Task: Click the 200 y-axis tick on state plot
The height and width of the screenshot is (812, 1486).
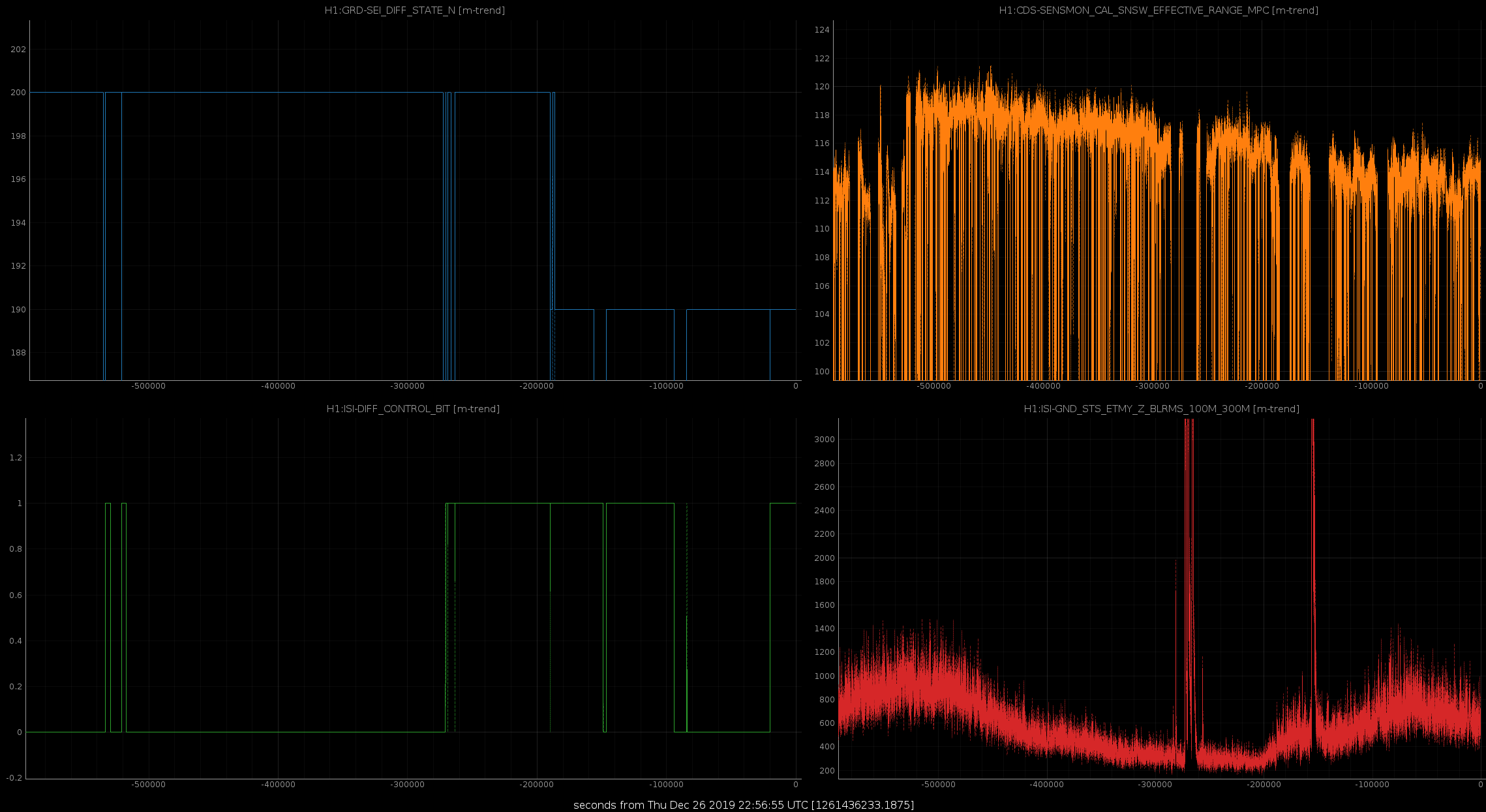Action: coord(18,93)
